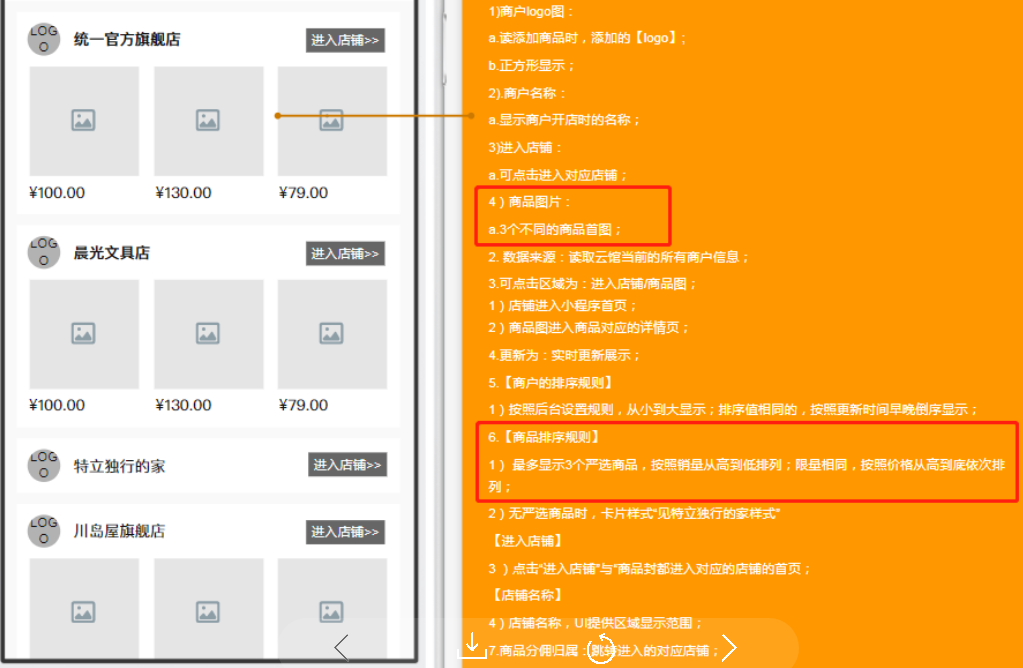Image resolution: width=1023 pixels, height=668 pixels.
Task: Click the download image icon
Action: click(472, 645)
